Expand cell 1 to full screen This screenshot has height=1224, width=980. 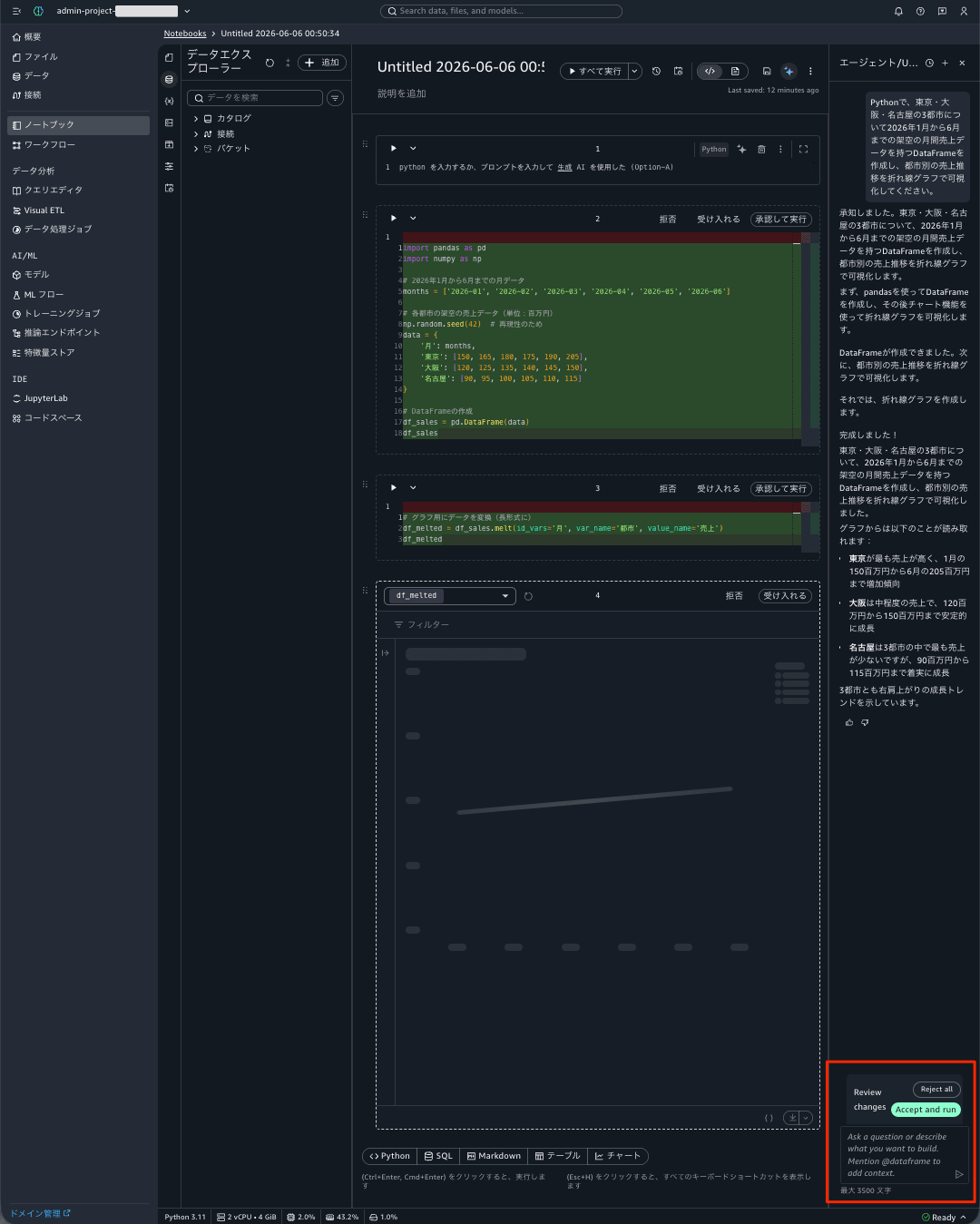[x=803, y=149]
